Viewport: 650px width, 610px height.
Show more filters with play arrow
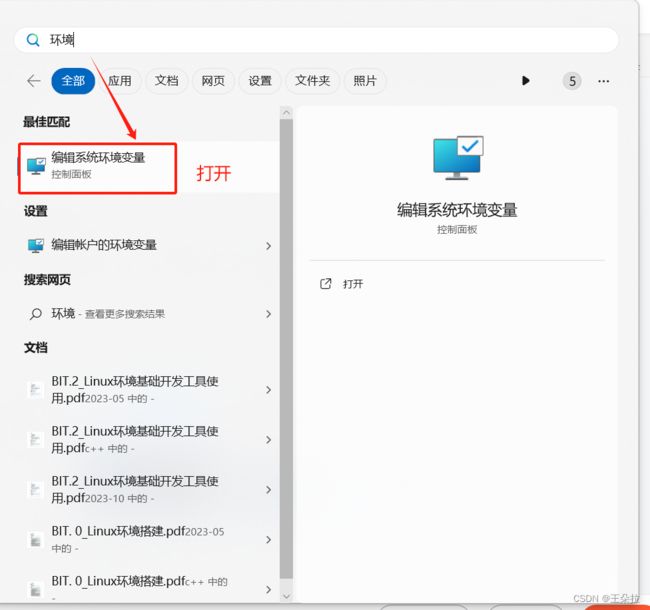pos(526,81)
